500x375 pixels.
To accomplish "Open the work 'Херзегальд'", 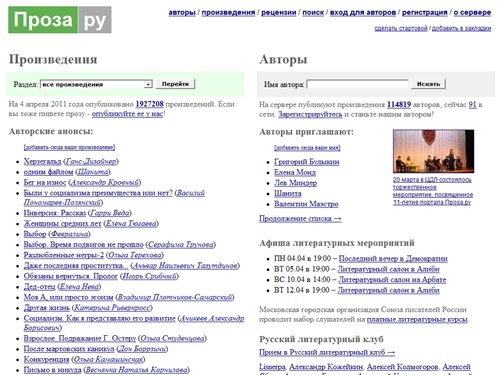I will click(x=42, y=161).
